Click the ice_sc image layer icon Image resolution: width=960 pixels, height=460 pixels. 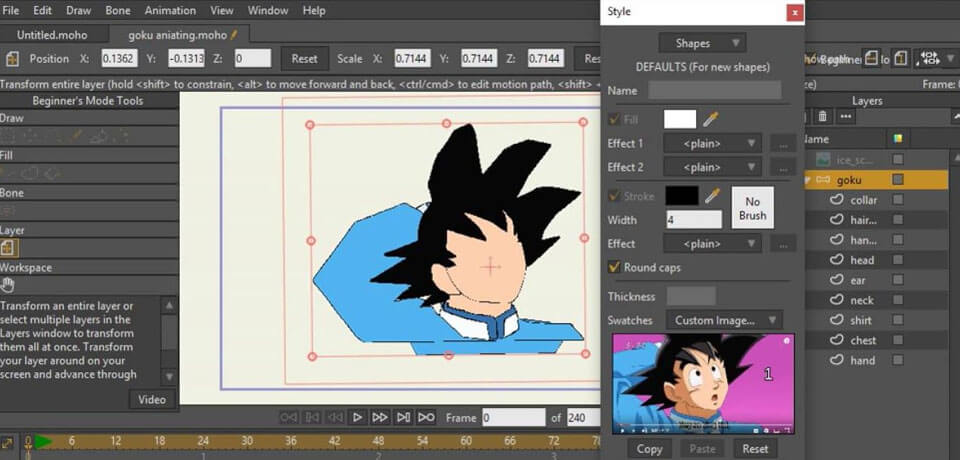point(823,159)
